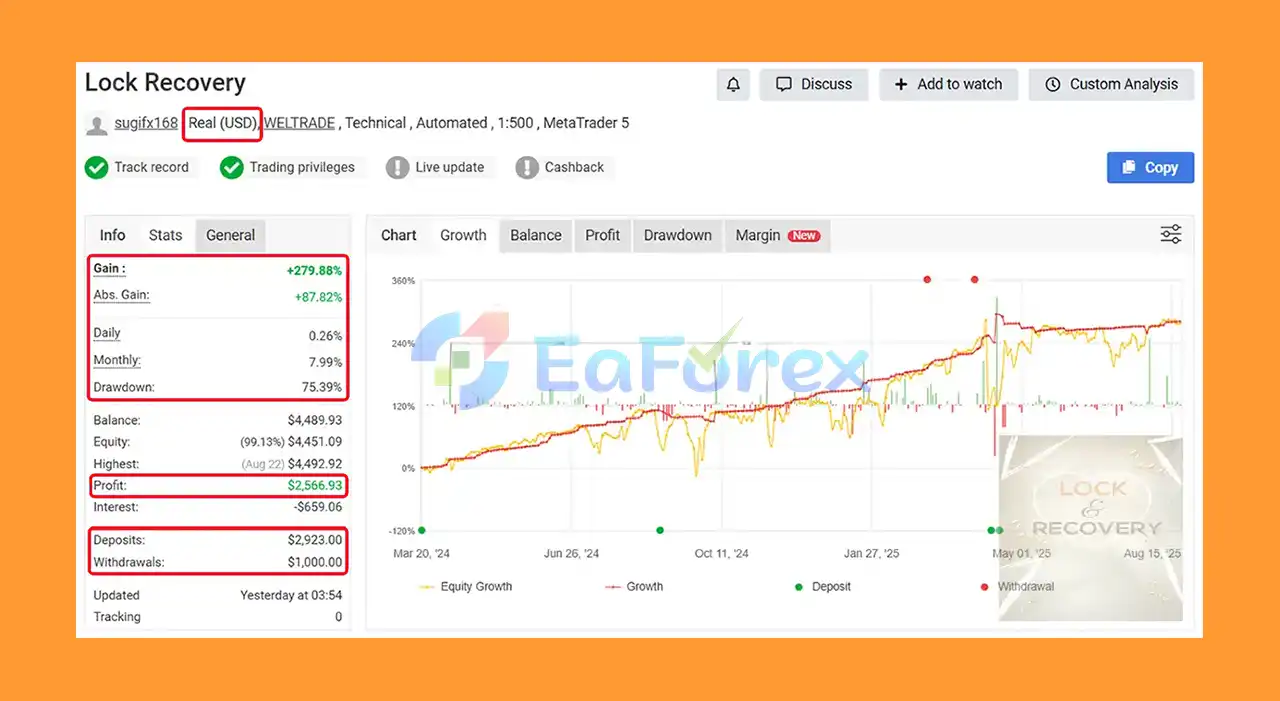
Task: Click the Live update warning icon
Action: pyautogui.click(x=398, y=168)
